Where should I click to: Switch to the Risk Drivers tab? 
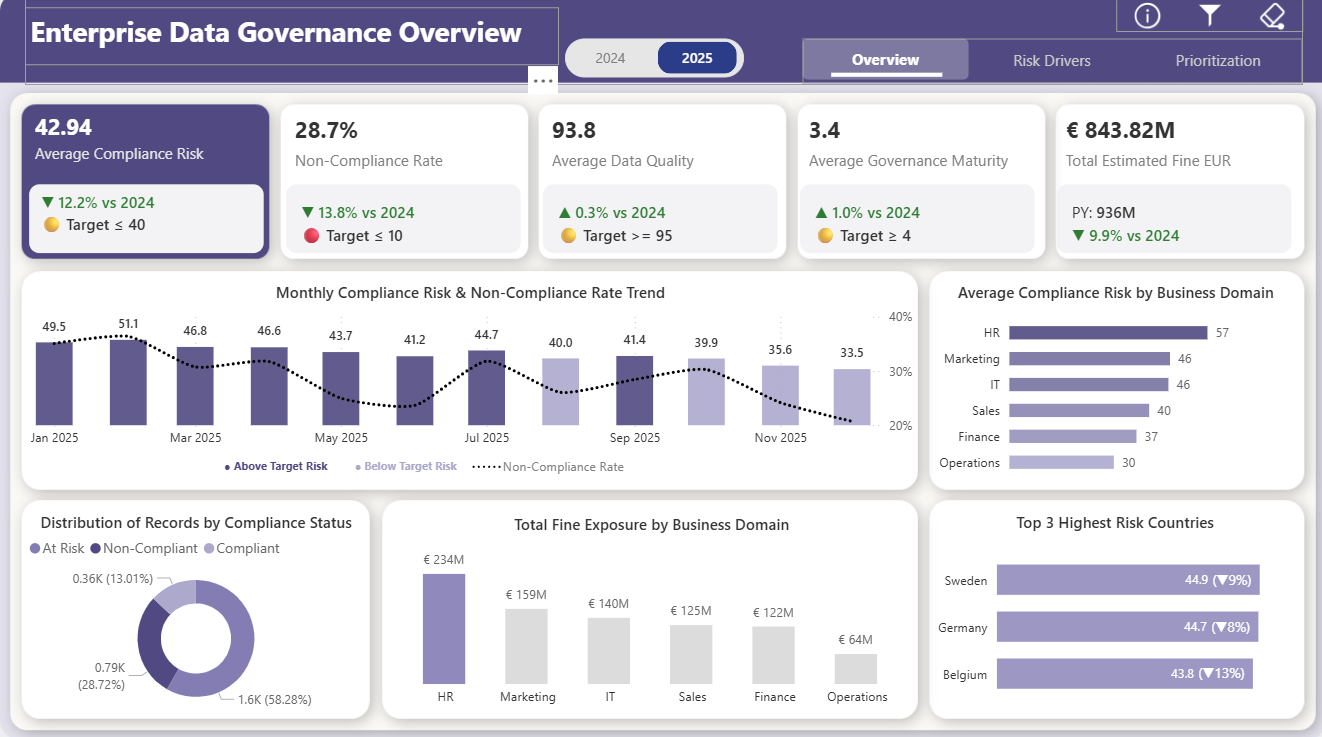click(x=1051, y=60)
